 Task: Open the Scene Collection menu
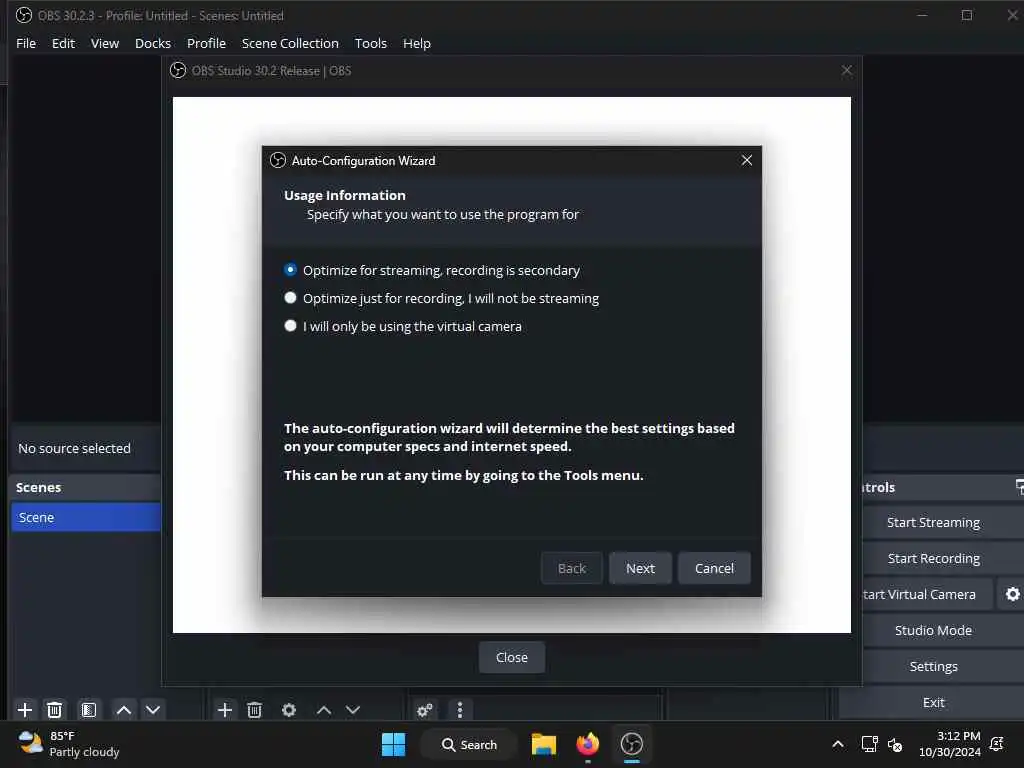pos(290,43)
